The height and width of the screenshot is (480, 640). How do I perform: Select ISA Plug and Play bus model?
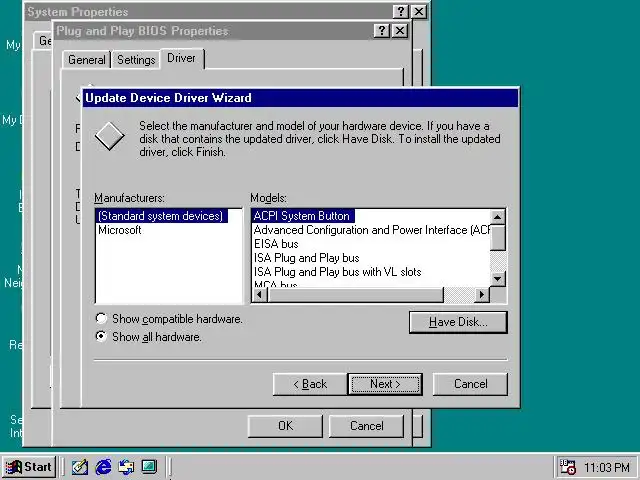[307, 258]
